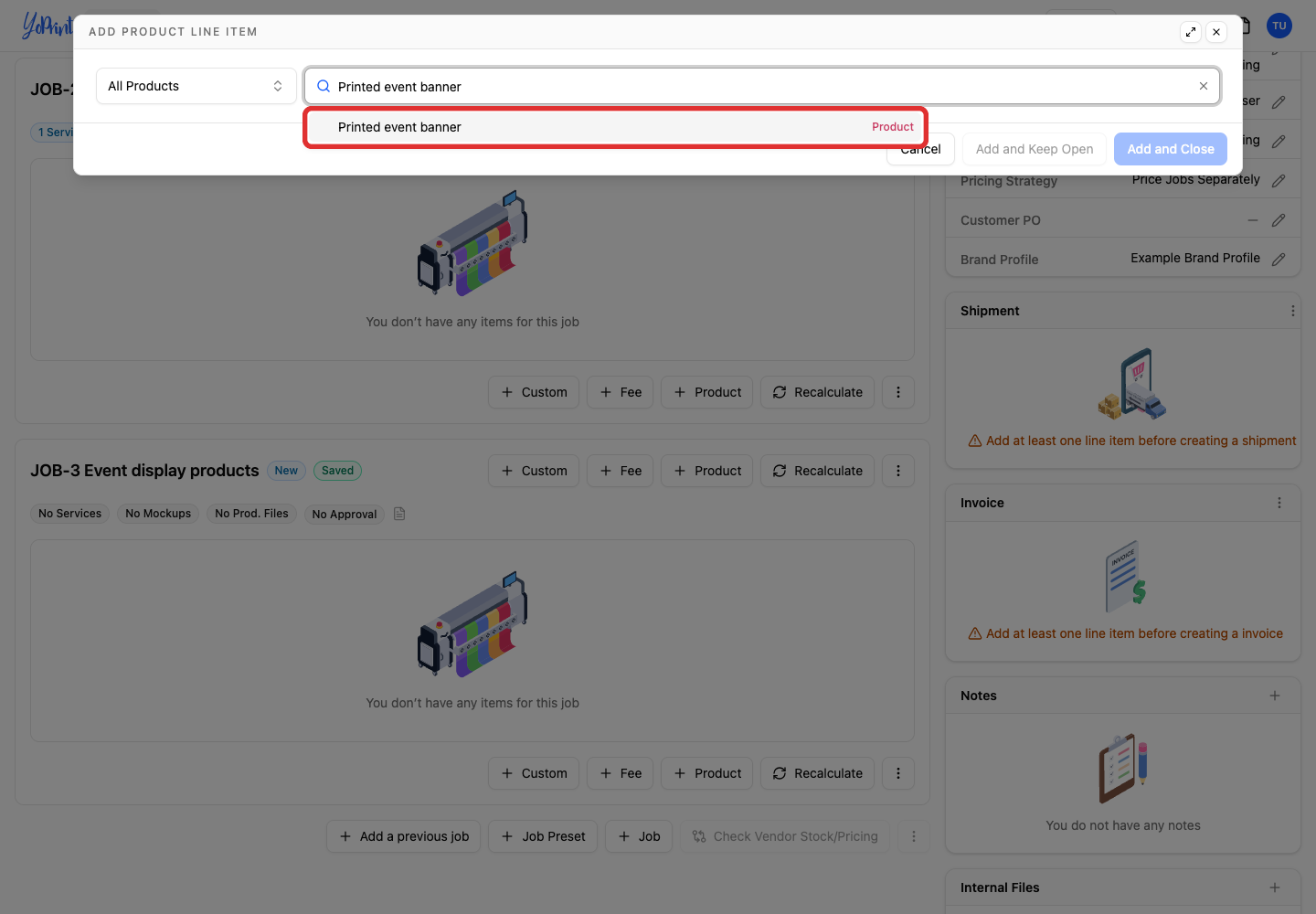This screenshot has width=1316, height=914.
Task: Edit the Customer PO pencil icon
Action: [x=1279, y=220]
